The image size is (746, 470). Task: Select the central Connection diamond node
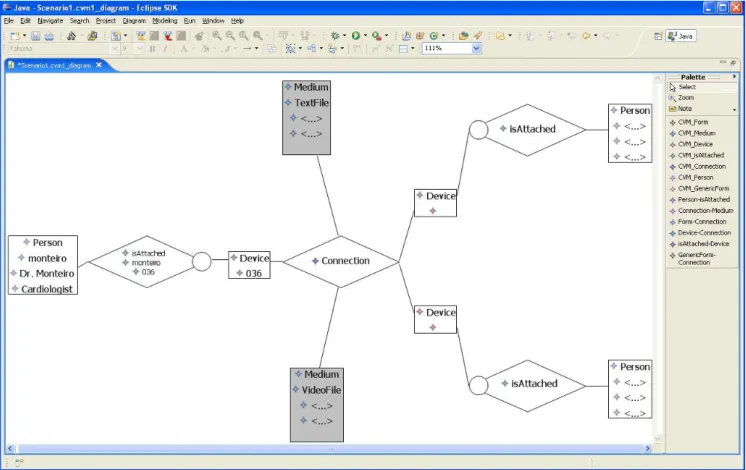click(341, 261)
